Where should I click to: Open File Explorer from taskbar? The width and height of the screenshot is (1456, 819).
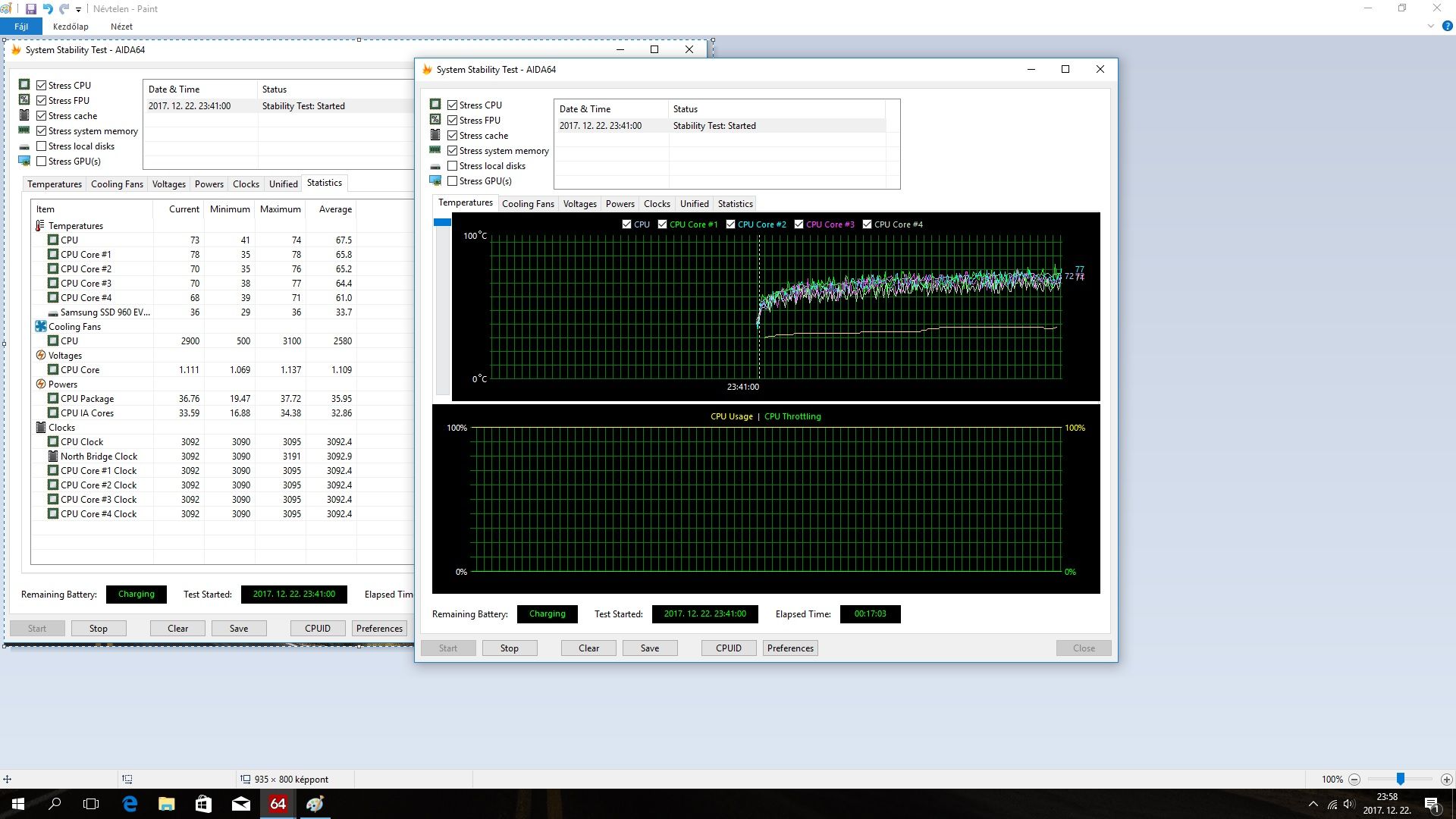(x=167, y=804)
